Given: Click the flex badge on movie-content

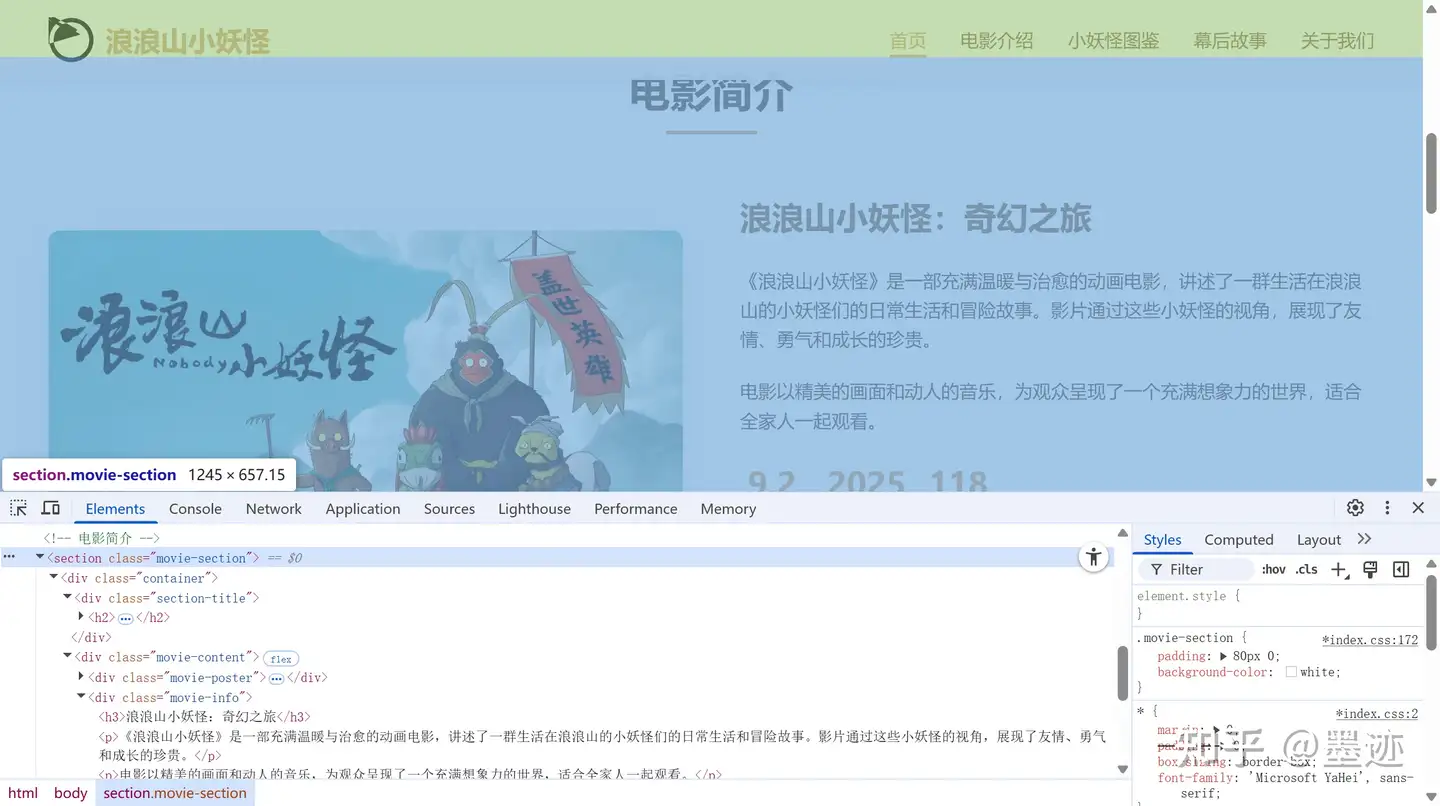Looking at the screenshot, I should (x=281, y=658).
